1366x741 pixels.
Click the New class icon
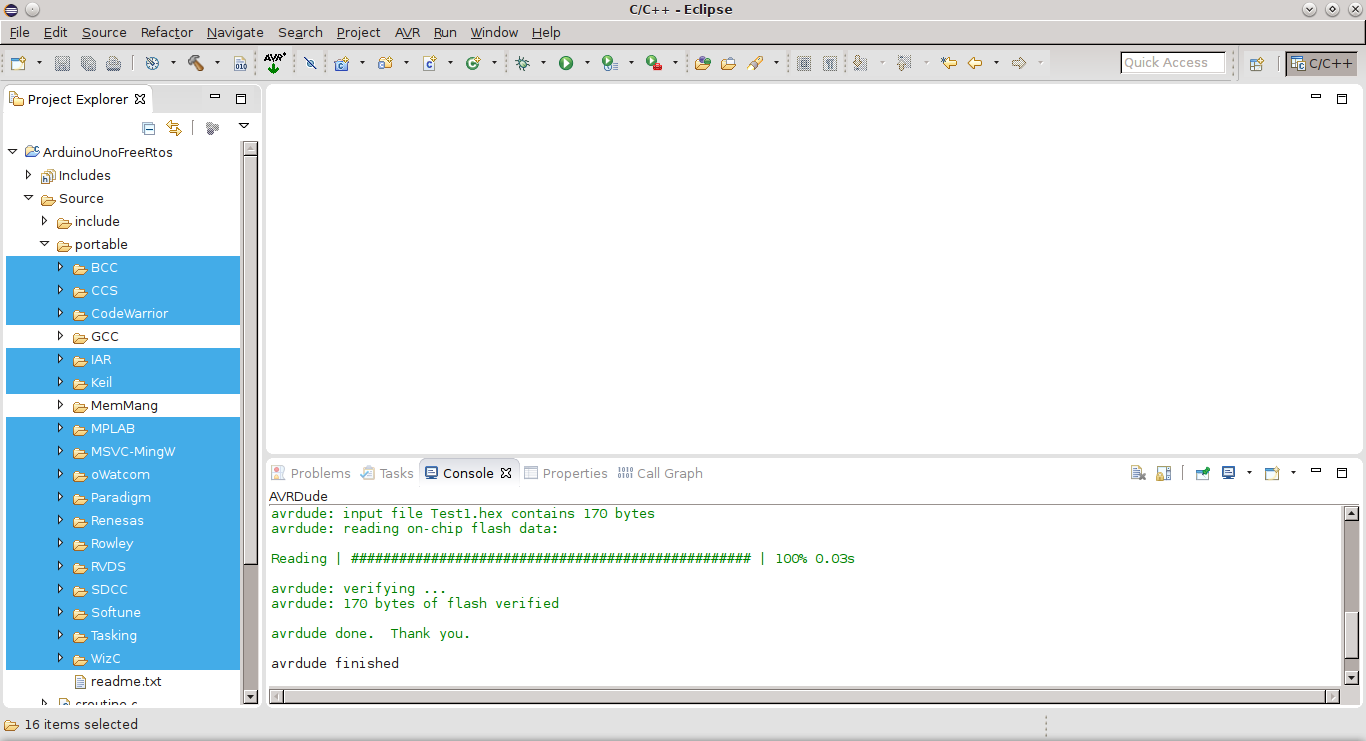point(473,63)
